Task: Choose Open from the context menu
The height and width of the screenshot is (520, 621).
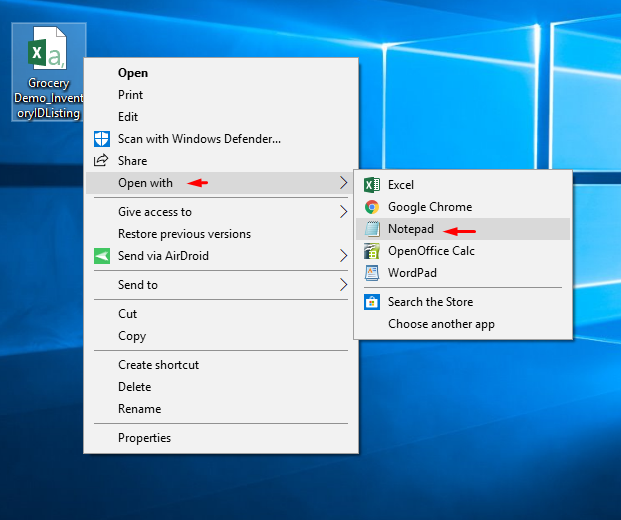Action: pos(221,73)
